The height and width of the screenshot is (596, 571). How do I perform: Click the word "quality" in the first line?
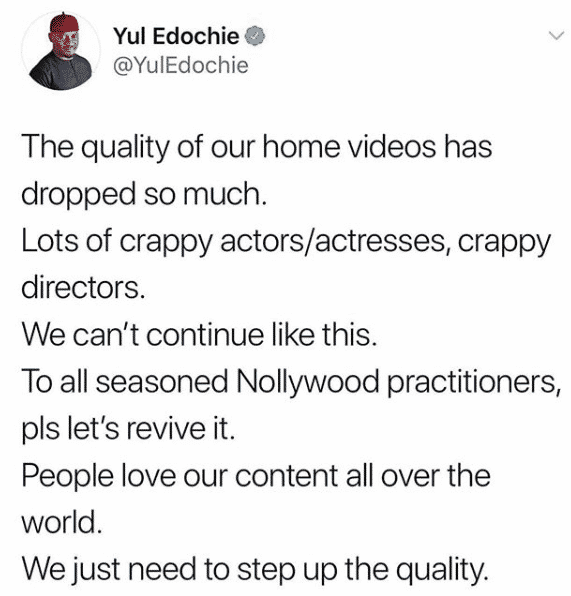point(125,147)
